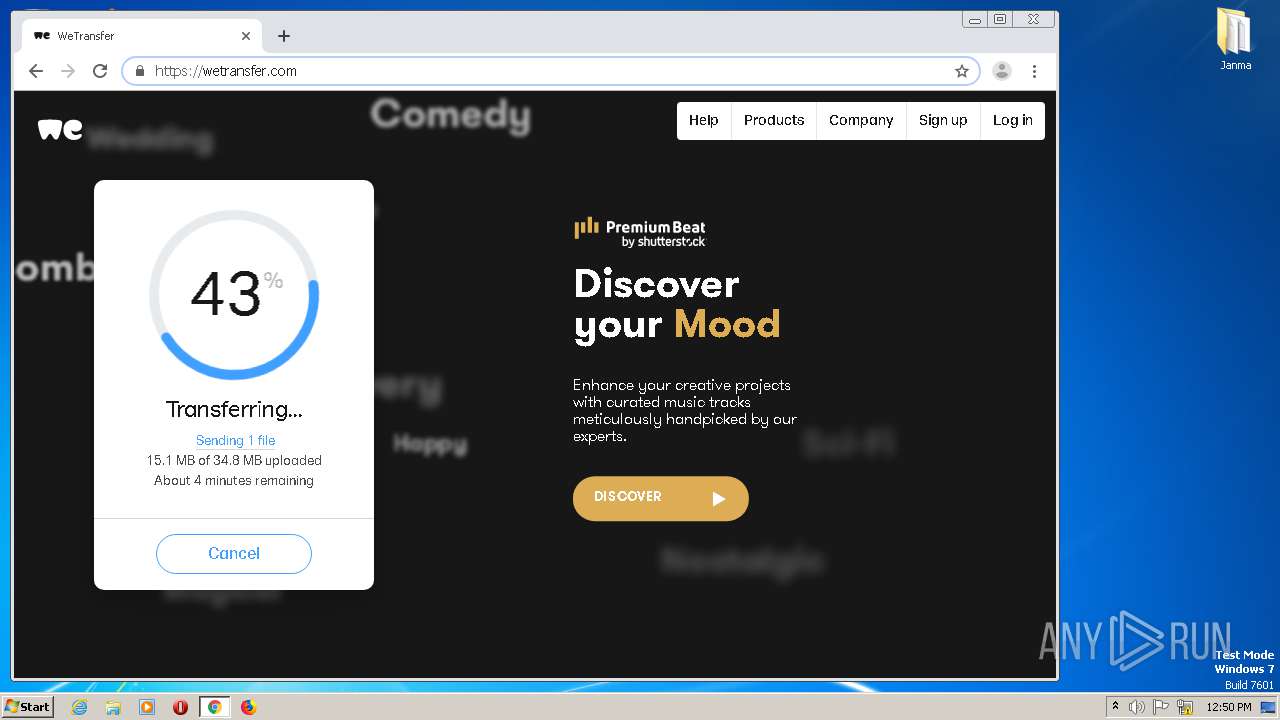The width and height of the screenshot is (1280, 720).
Task: Minimize the Chrome window
Action: pyautogui.click(x=974, y=19)
